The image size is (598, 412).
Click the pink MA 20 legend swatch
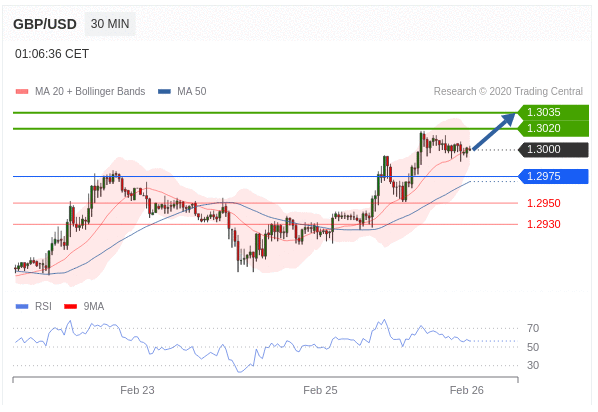[22, 92]
